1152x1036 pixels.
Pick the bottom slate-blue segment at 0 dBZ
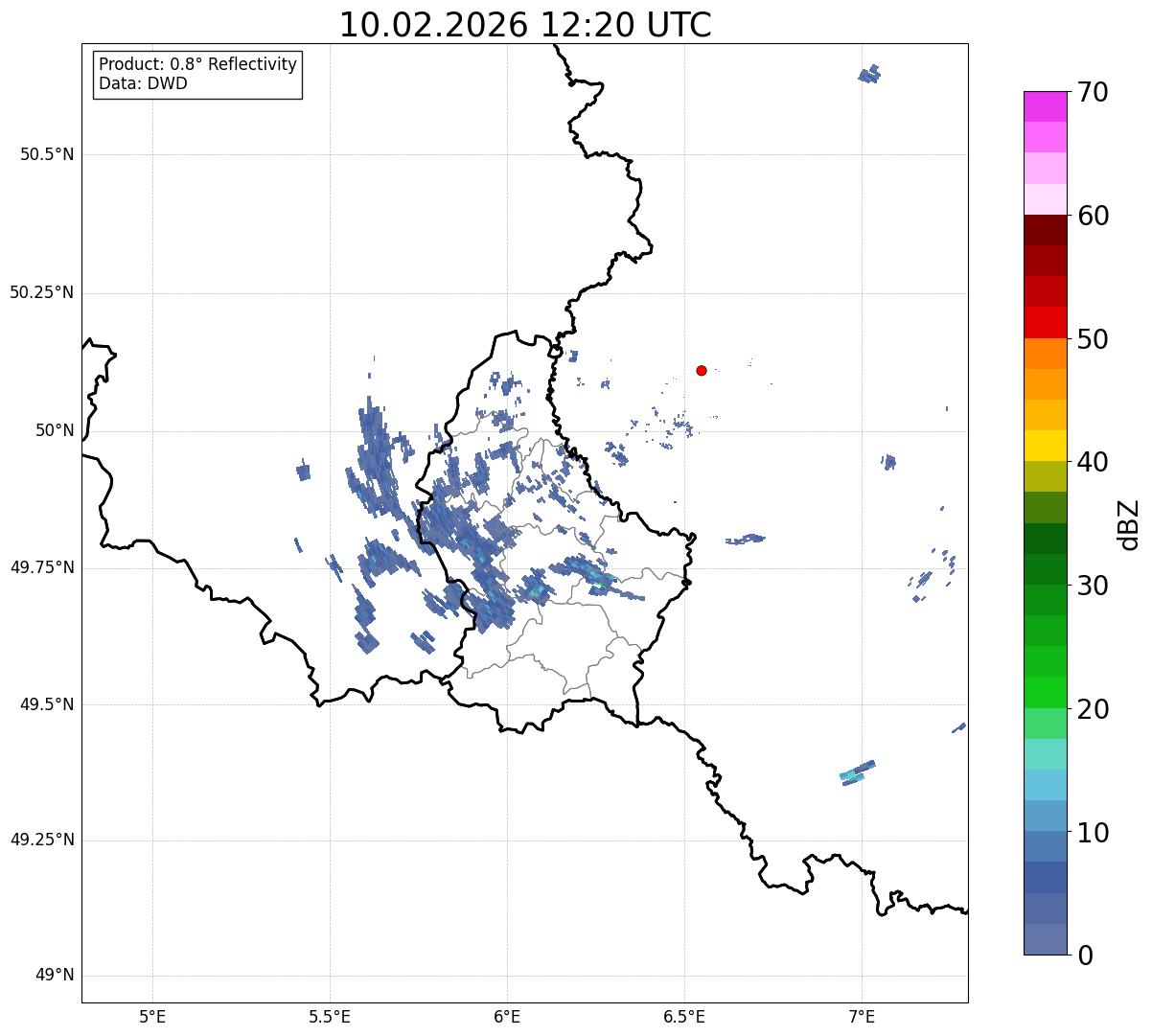(1045, 939)
